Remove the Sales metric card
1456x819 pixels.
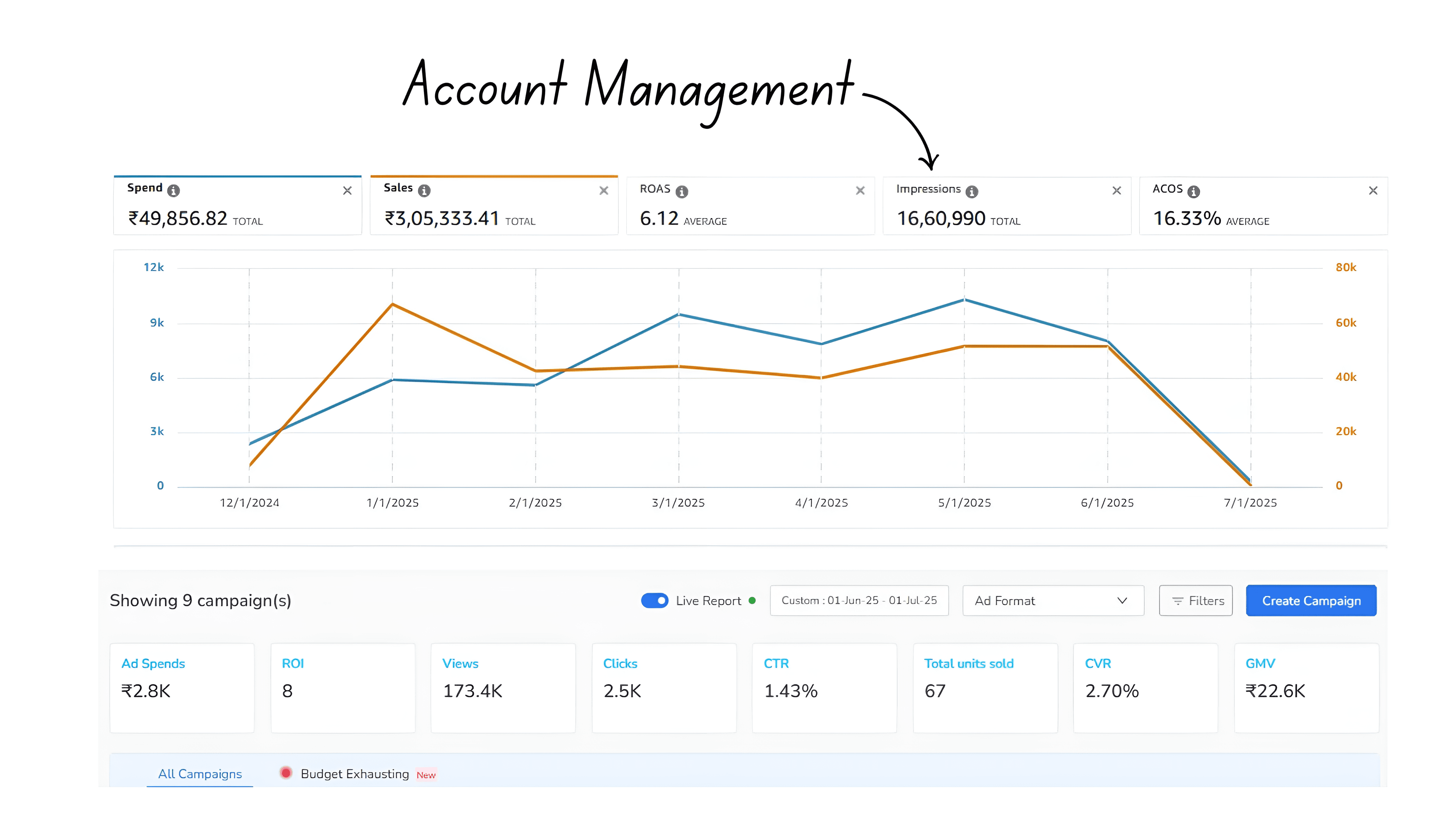[x=604, y=191]
